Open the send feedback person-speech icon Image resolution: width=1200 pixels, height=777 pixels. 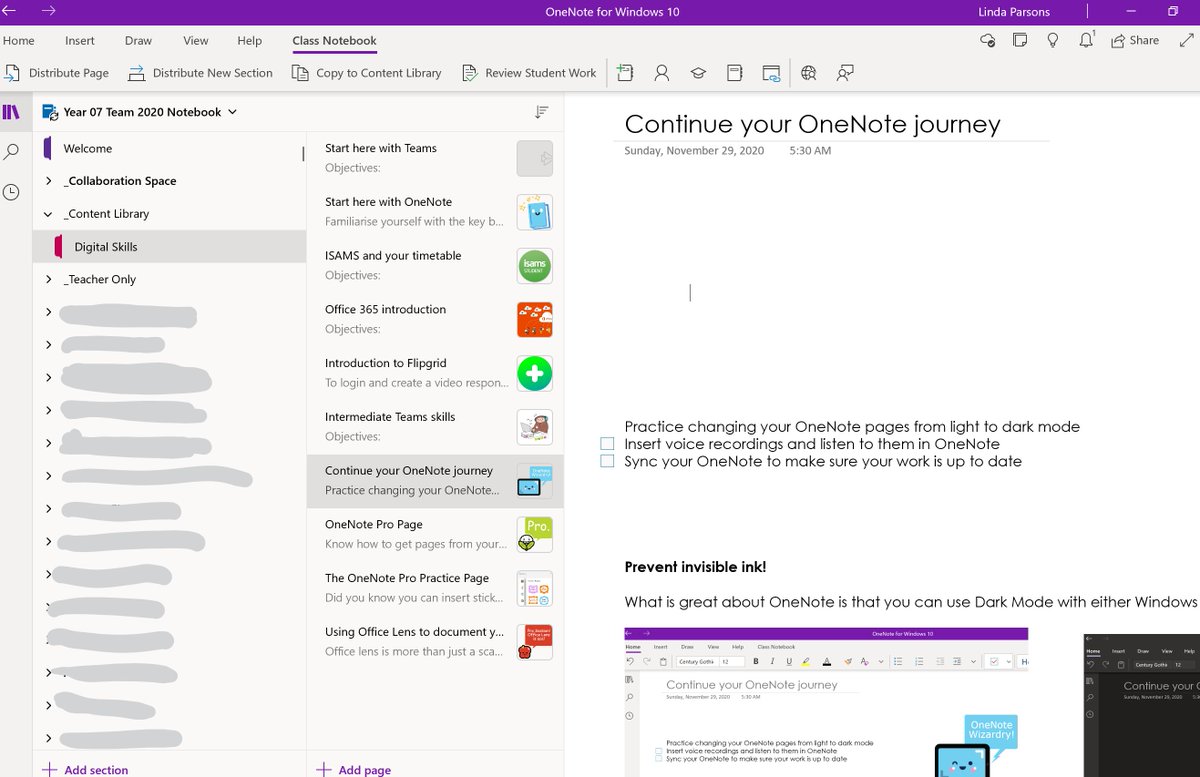click(846, 73)
